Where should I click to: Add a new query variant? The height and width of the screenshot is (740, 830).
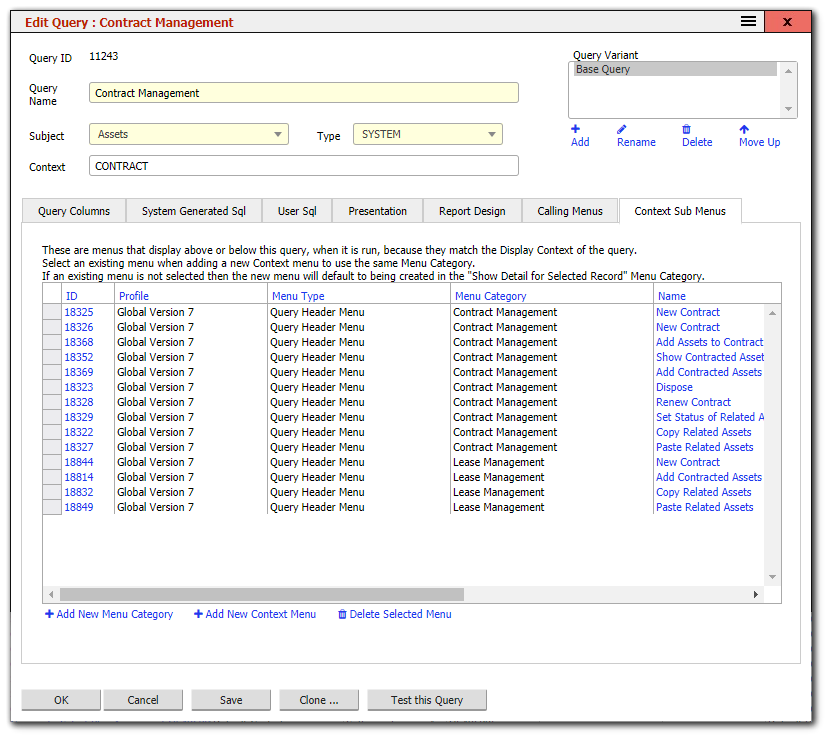[580, 135]
